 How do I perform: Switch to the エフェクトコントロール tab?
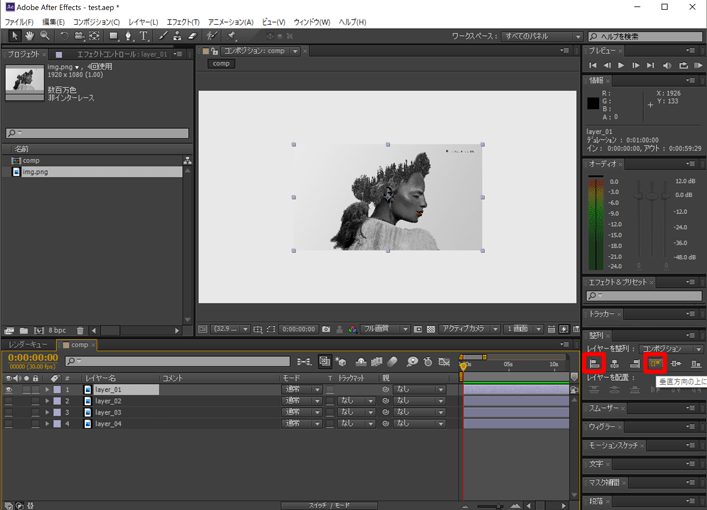pyautogui.click(x=122, y=54)
